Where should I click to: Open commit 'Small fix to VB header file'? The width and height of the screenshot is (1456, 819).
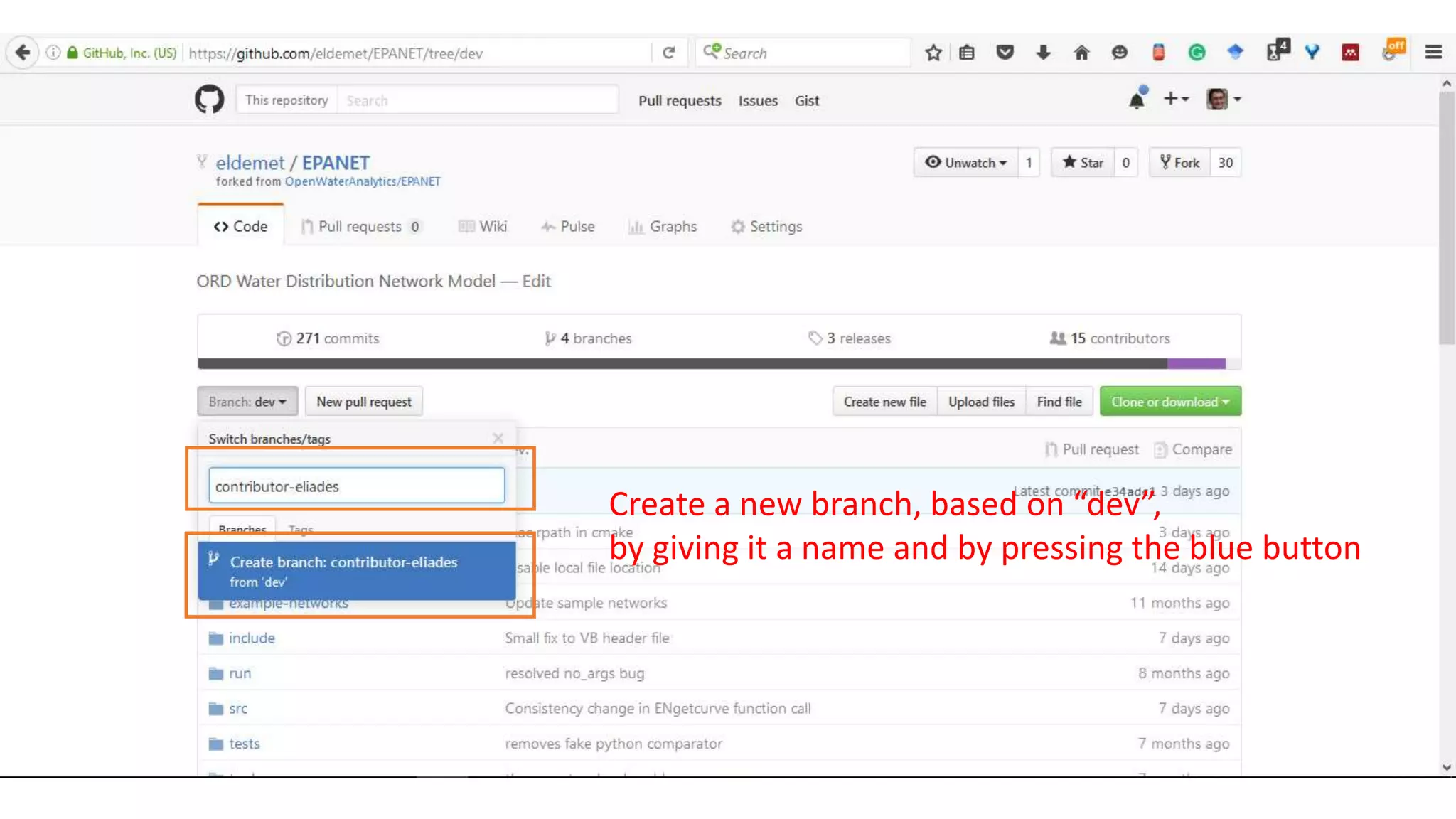(x=587, y=638)
